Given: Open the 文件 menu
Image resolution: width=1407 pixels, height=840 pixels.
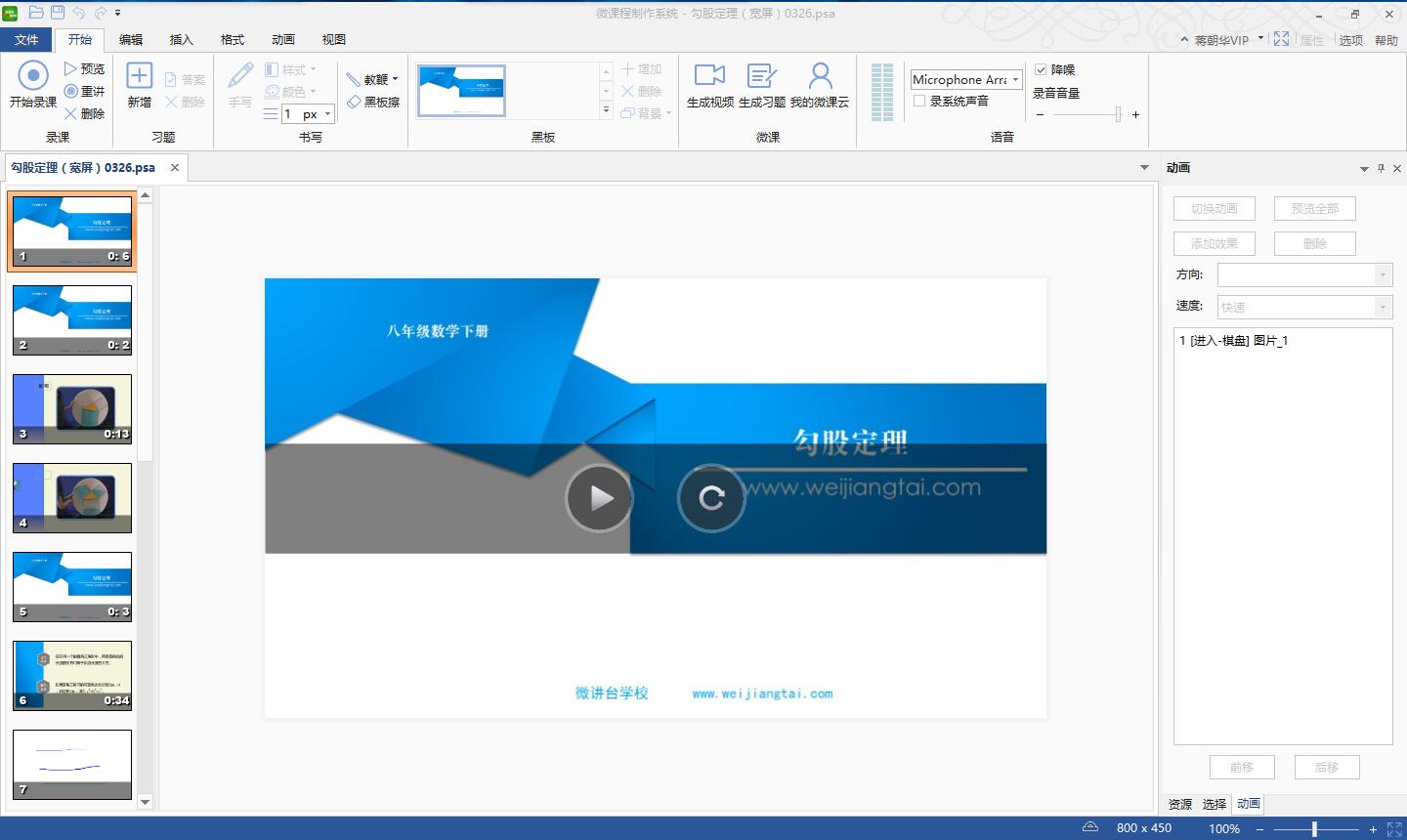Looking at the screenshot, I should click(26, 39).
